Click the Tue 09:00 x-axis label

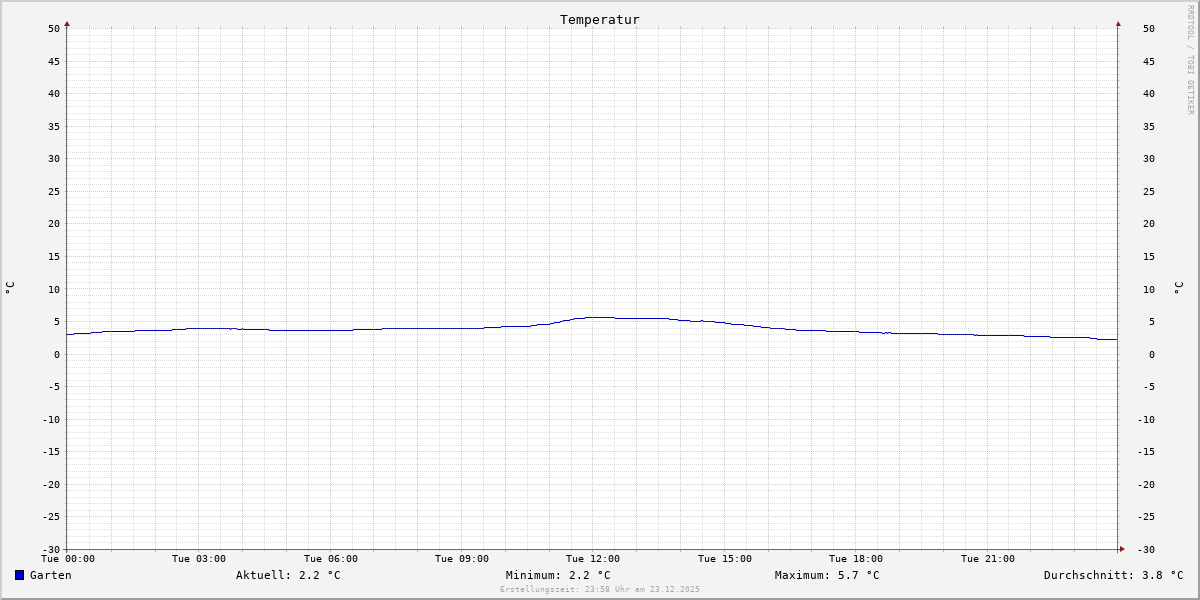pyautogui.click(x=462, y=559)
